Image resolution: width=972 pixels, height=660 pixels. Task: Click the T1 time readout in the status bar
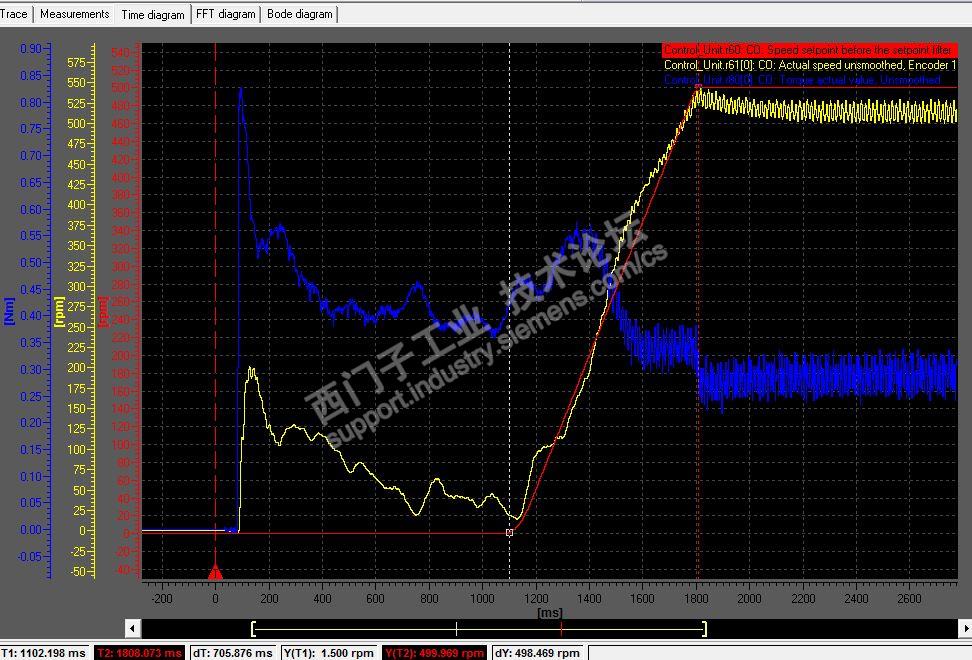pyautogui.click(x=45, y=653)
